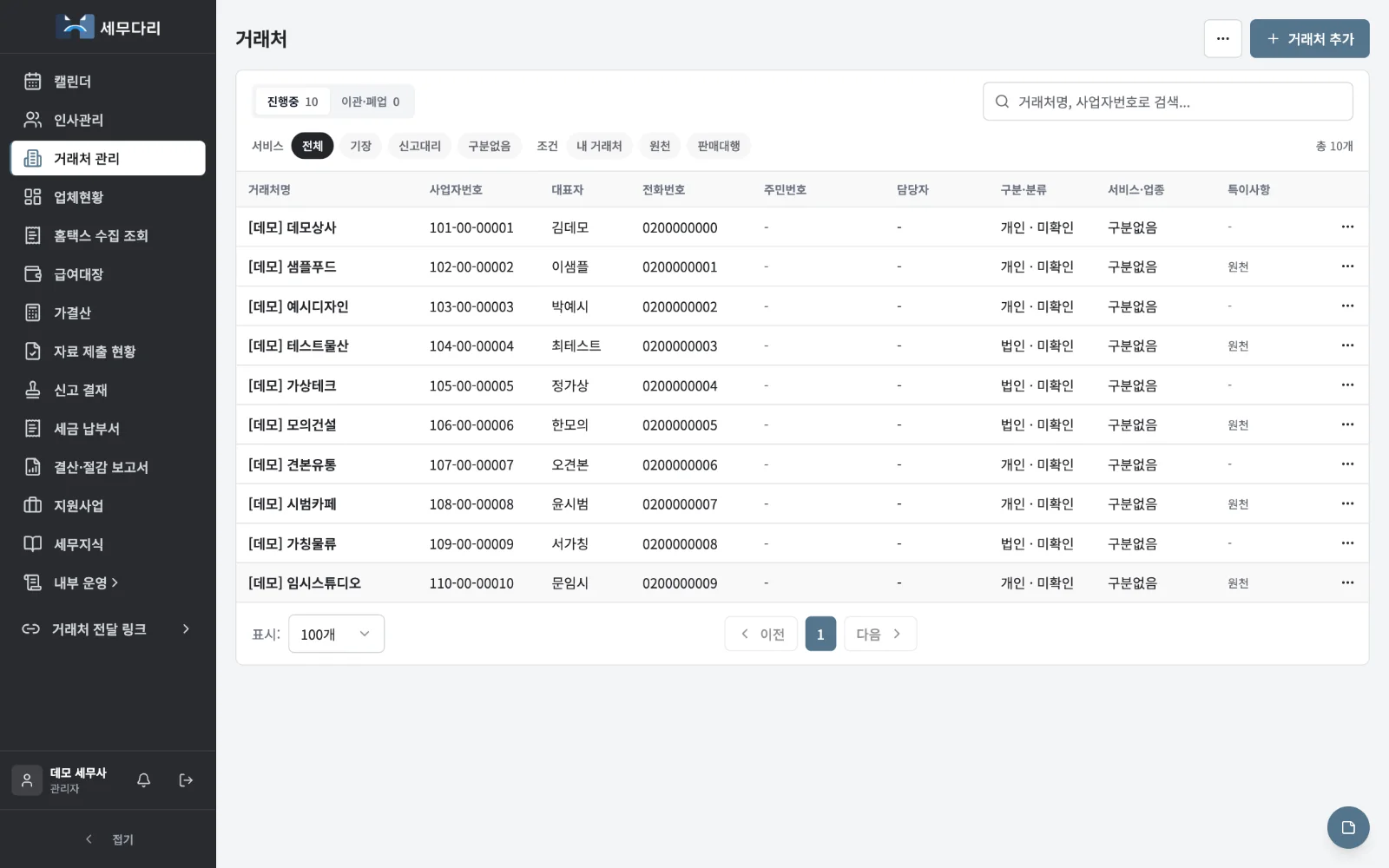1389x868 pixels.
Task: Open [데모] 샘플푸드 client row
Action: 802,266
